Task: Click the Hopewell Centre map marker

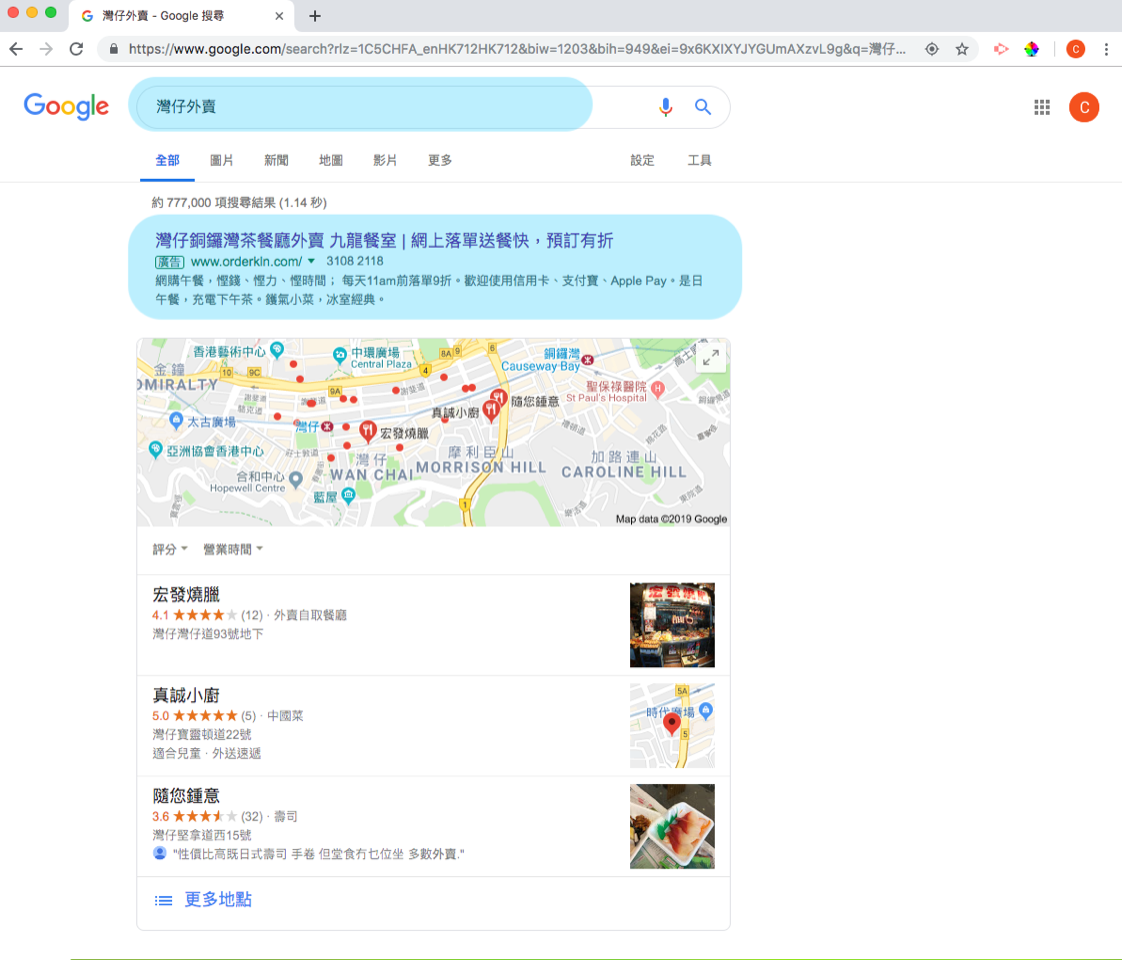Action: point(296,479)
